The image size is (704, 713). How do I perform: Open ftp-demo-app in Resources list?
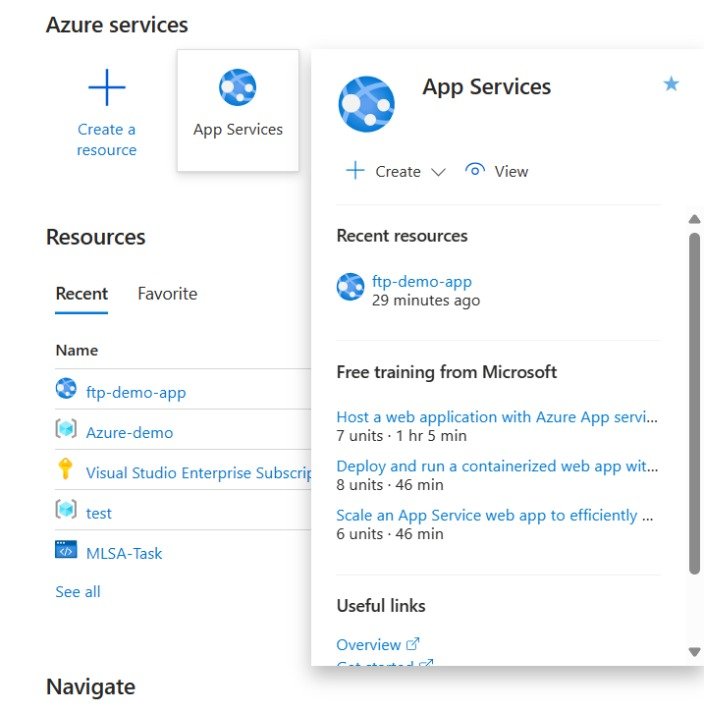coord(136,392)
